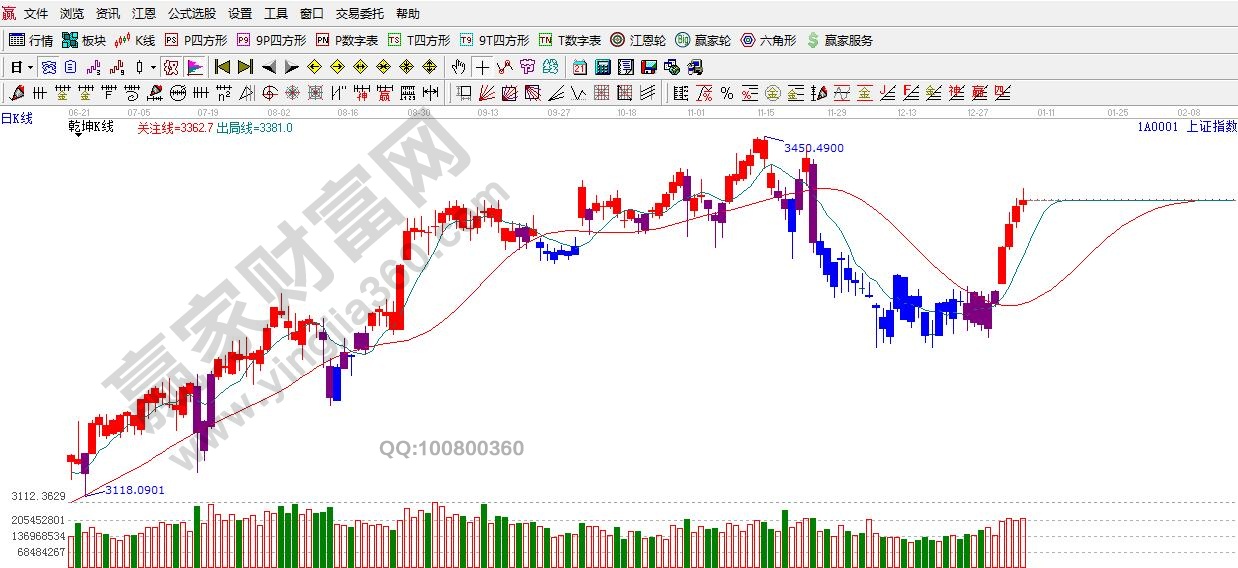Toggle the crosshair cursor button
Screen dimensions: 1238x568
pyautogui.click(x=483, y=67)
